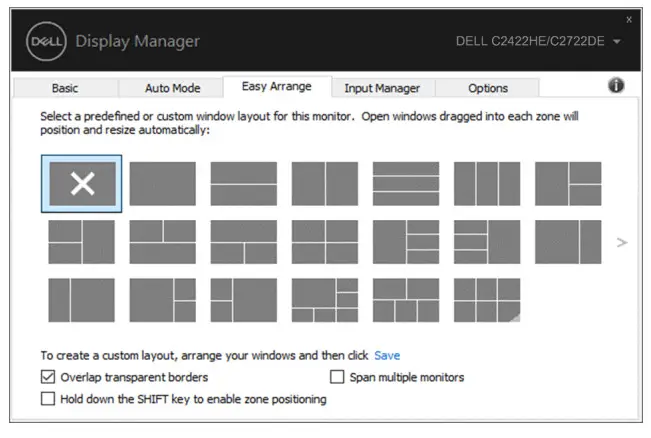
Task: Select the two side-by-side columns layout
Action: point(324,183)
